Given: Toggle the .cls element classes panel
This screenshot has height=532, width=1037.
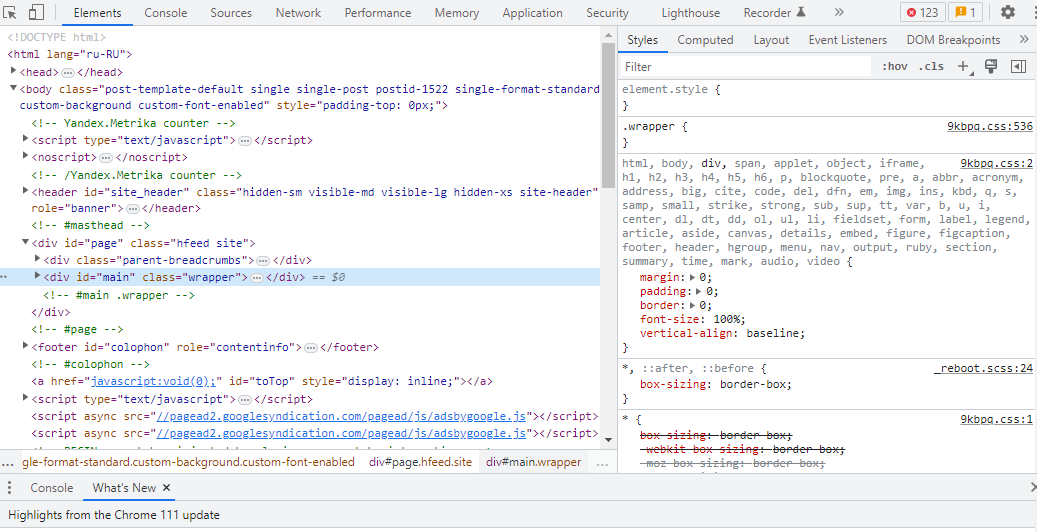Looking at the screenshot, I should pyautogui.click(x=931, y=67).
